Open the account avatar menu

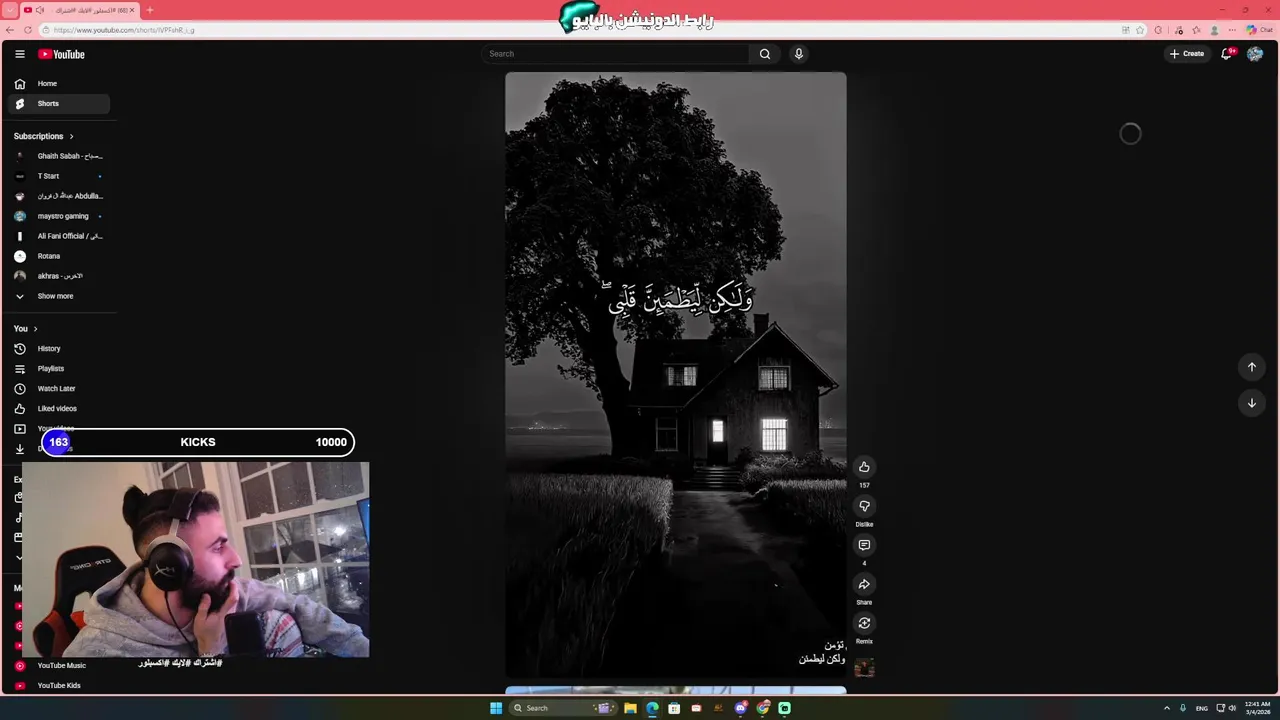coord(1255,54)
